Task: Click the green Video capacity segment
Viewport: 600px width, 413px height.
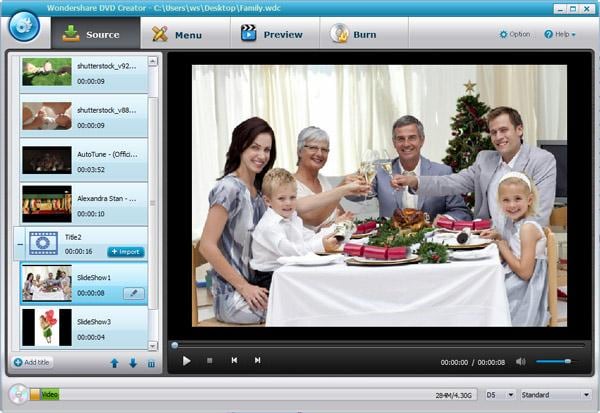Action: pos(50,395)
